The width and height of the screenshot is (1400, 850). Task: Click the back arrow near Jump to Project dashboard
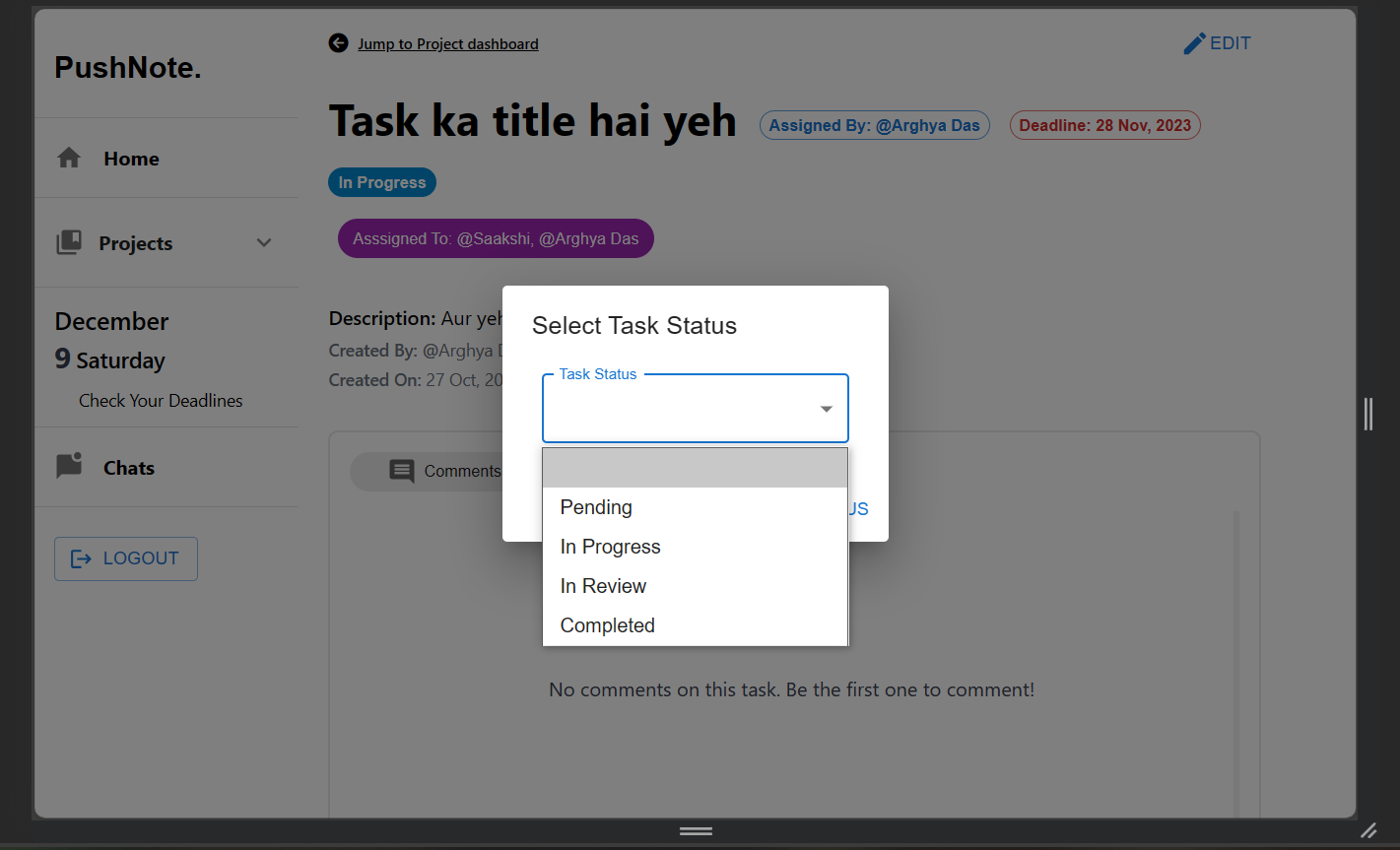point(338,42)
